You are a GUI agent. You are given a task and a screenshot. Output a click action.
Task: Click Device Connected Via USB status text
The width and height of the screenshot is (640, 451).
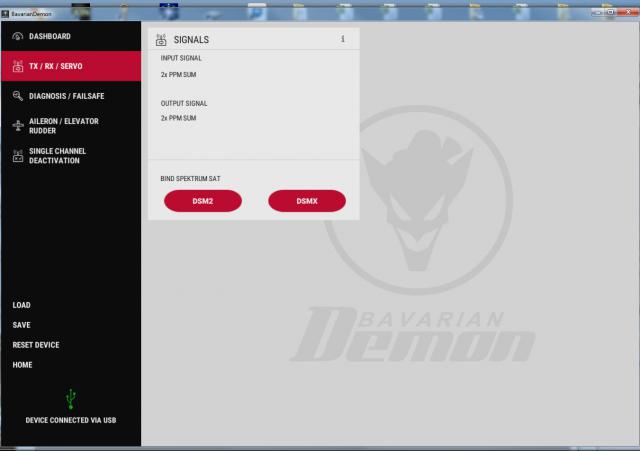pos(71,420)
